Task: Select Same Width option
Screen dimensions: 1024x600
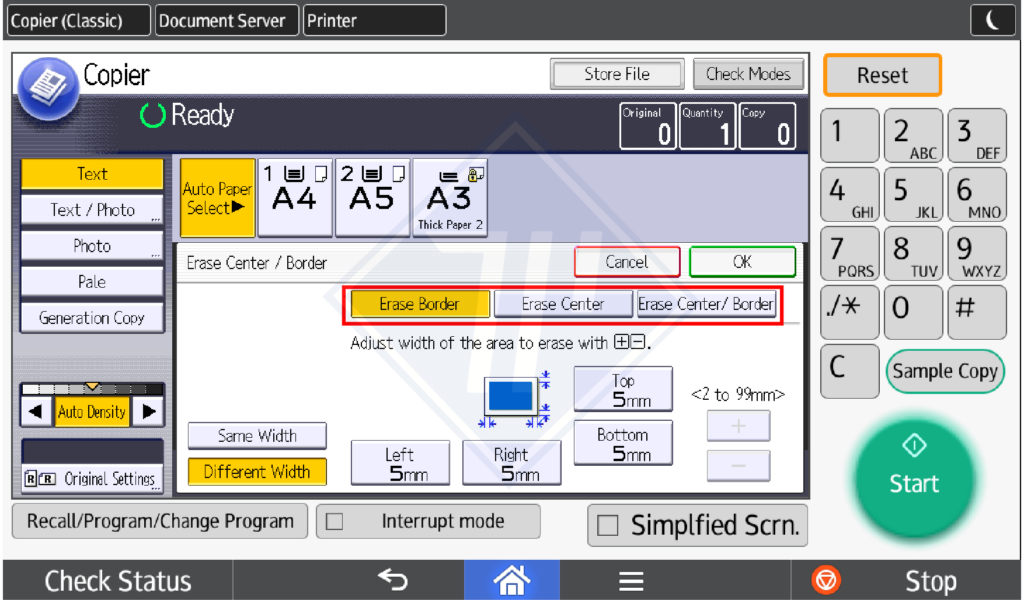Action: click(257, 436)
